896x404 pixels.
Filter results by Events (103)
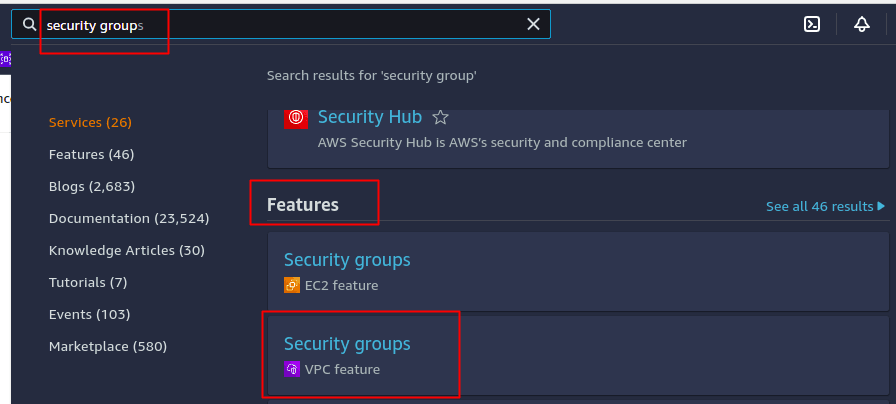pos(89,314)
